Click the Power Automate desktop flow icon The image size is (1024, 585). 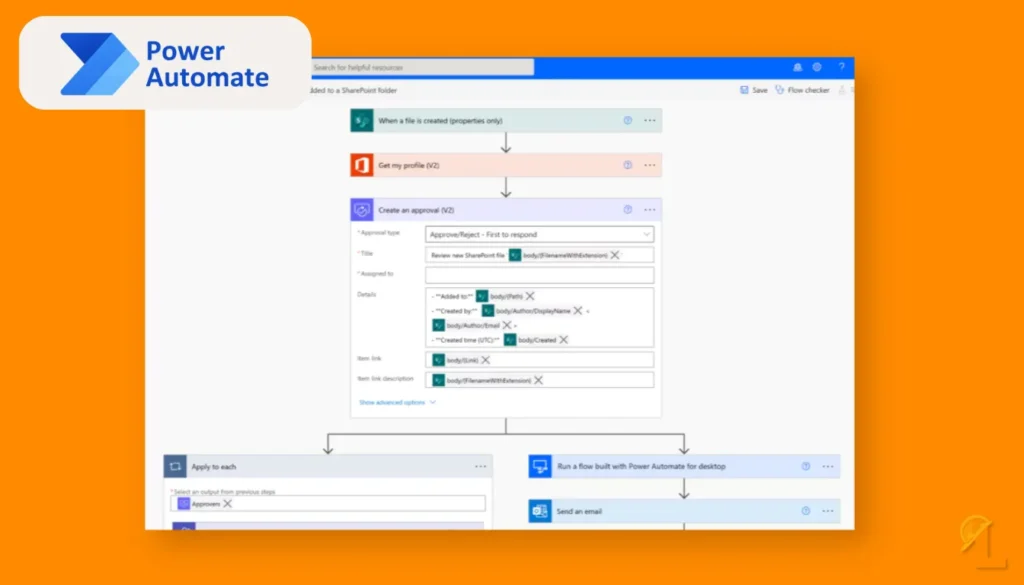540,466
